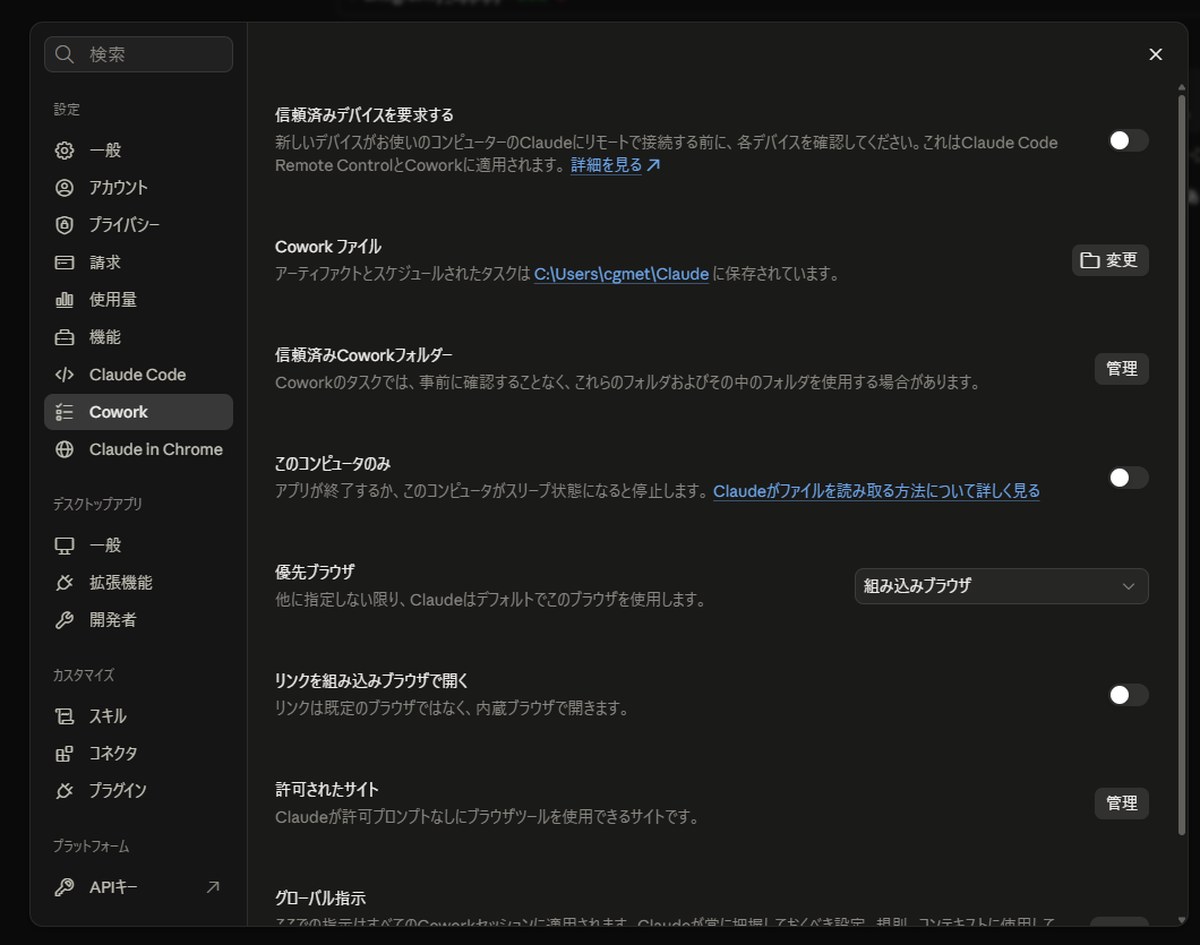Click the code brackets icon for Claude Code
Screen dimensions: 1200x945
click(x=65, y=374)
